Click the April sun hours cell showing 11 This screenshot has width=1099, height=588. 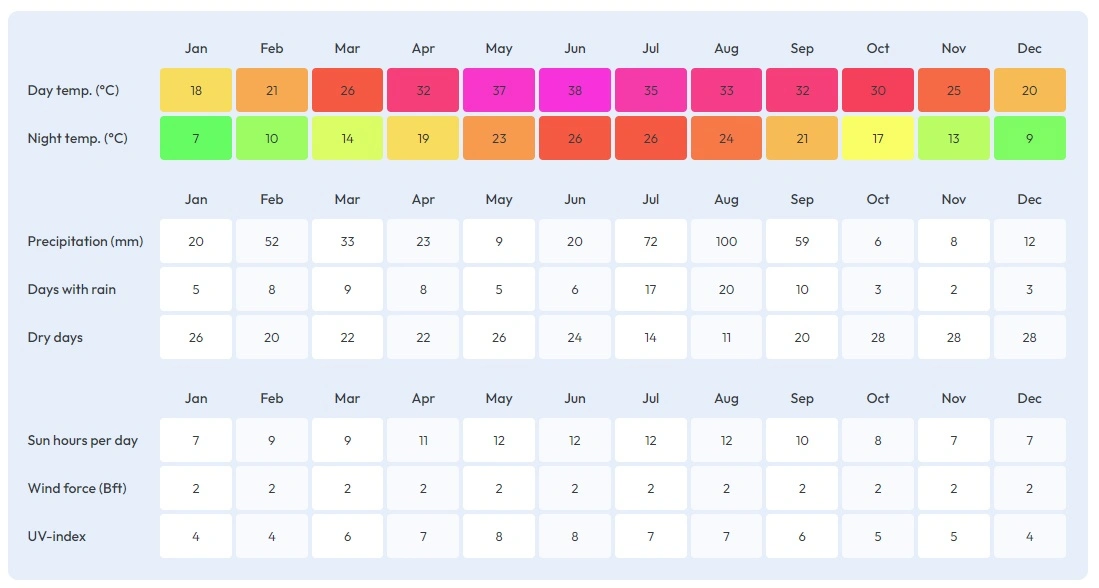click(423, 440)
